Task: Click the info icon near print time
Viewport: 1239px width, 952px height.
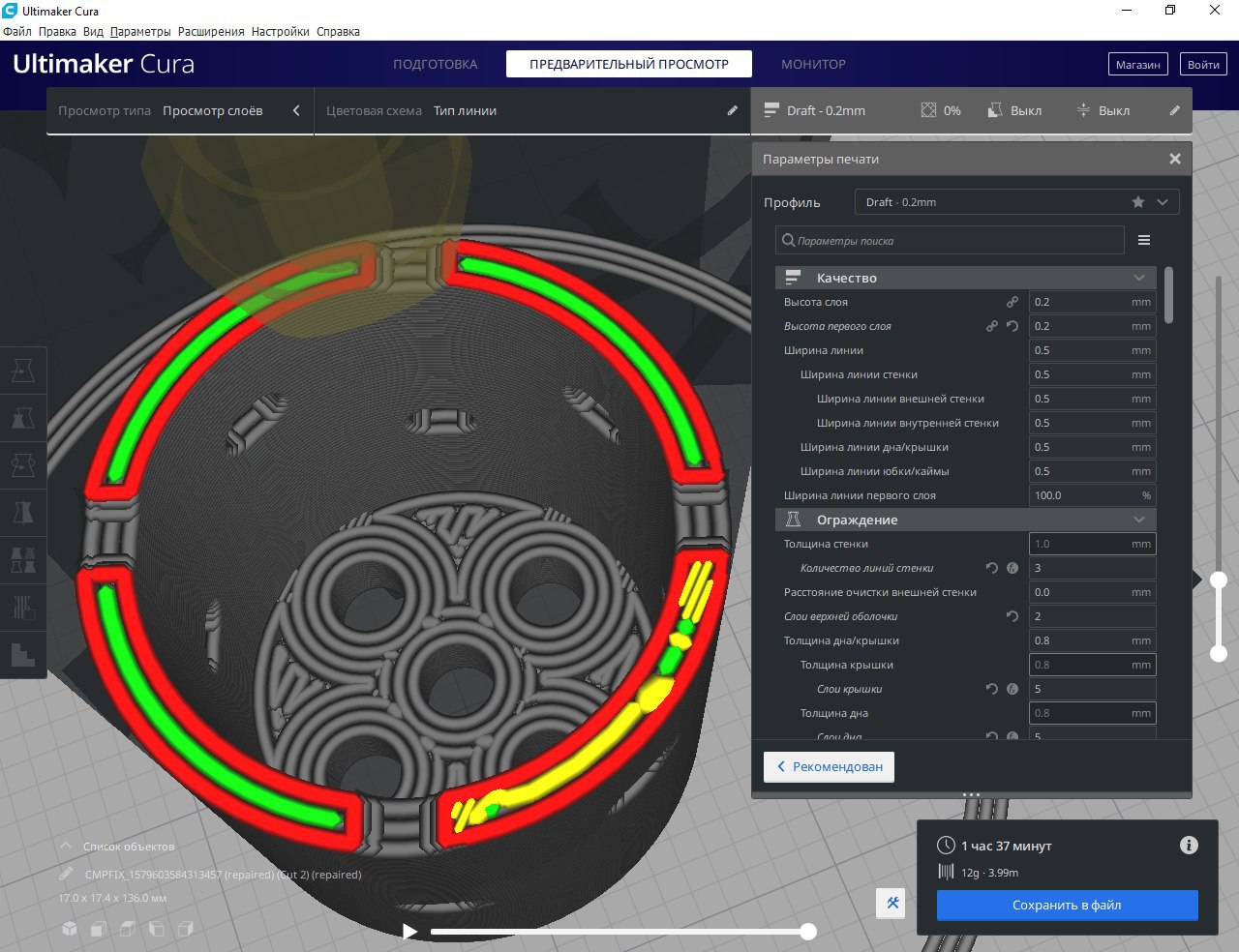Action: point(1189,846)
